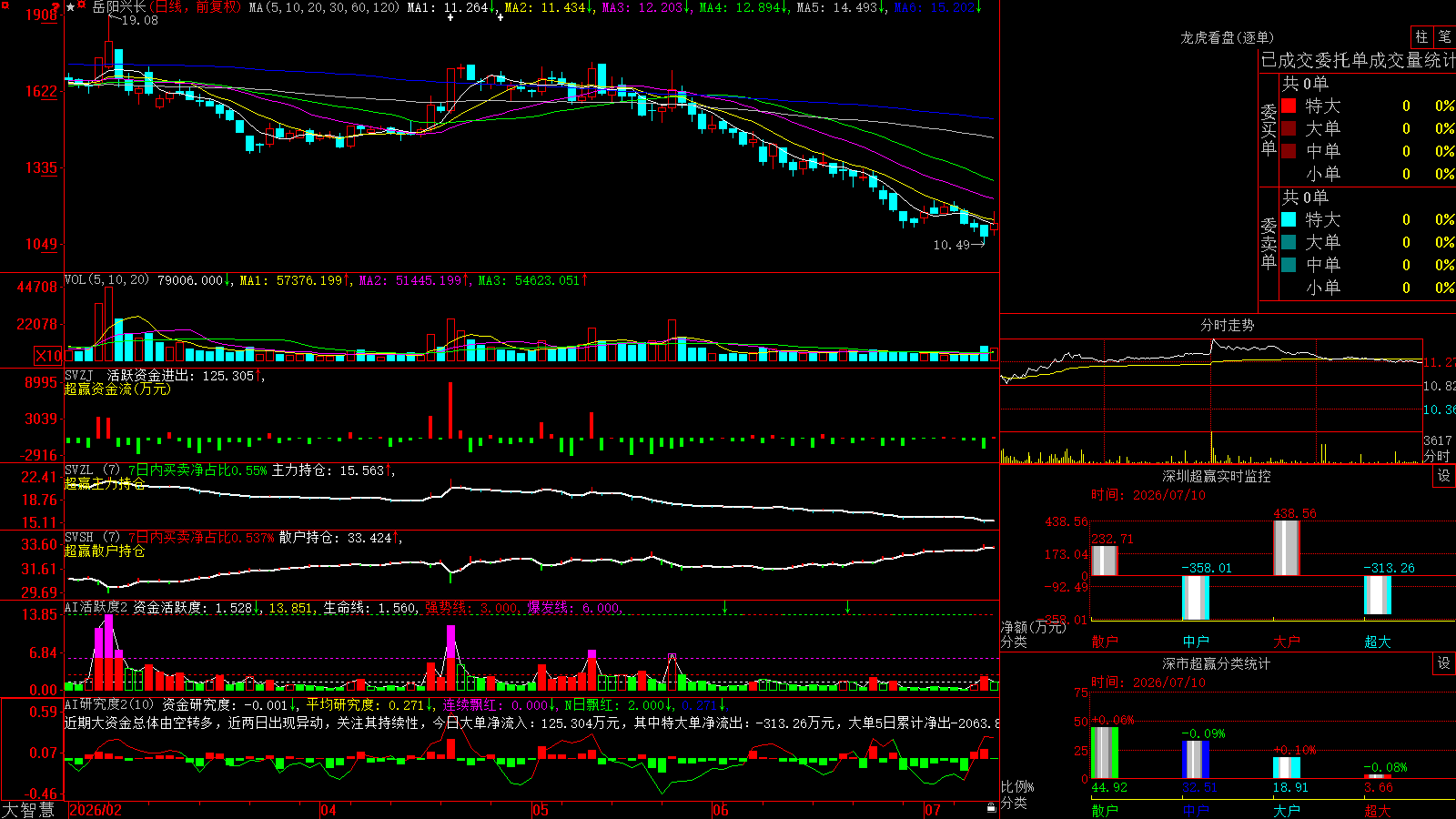Click the 委买单 特大 row label
Viewport: 1456px width, 819px height.
click(x=1322, y=106)
